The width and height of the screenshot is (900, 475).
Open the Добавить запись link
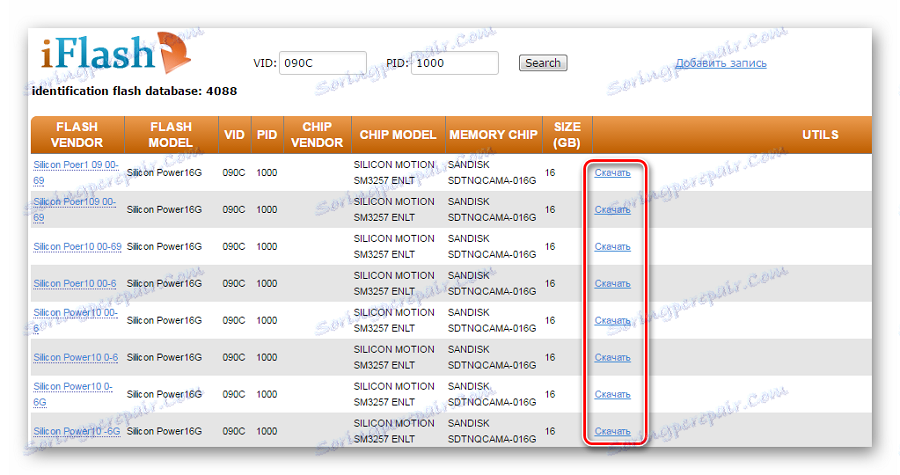[720, 64]
